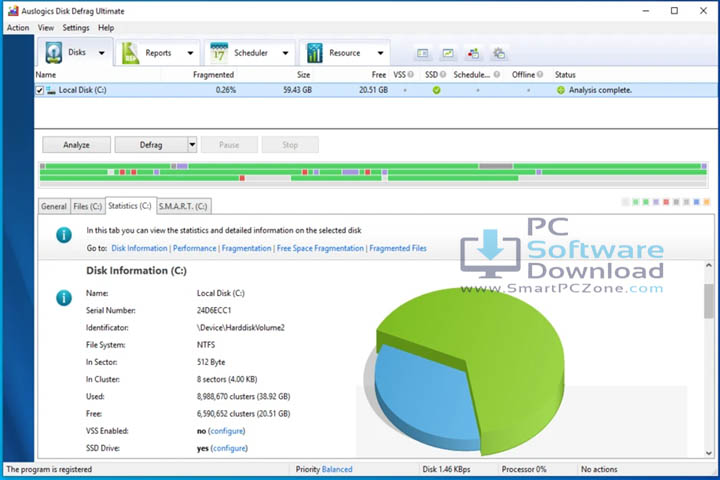Switch to the Files (C:) tab
Screen dimensions: 720x480
[88, 206]
